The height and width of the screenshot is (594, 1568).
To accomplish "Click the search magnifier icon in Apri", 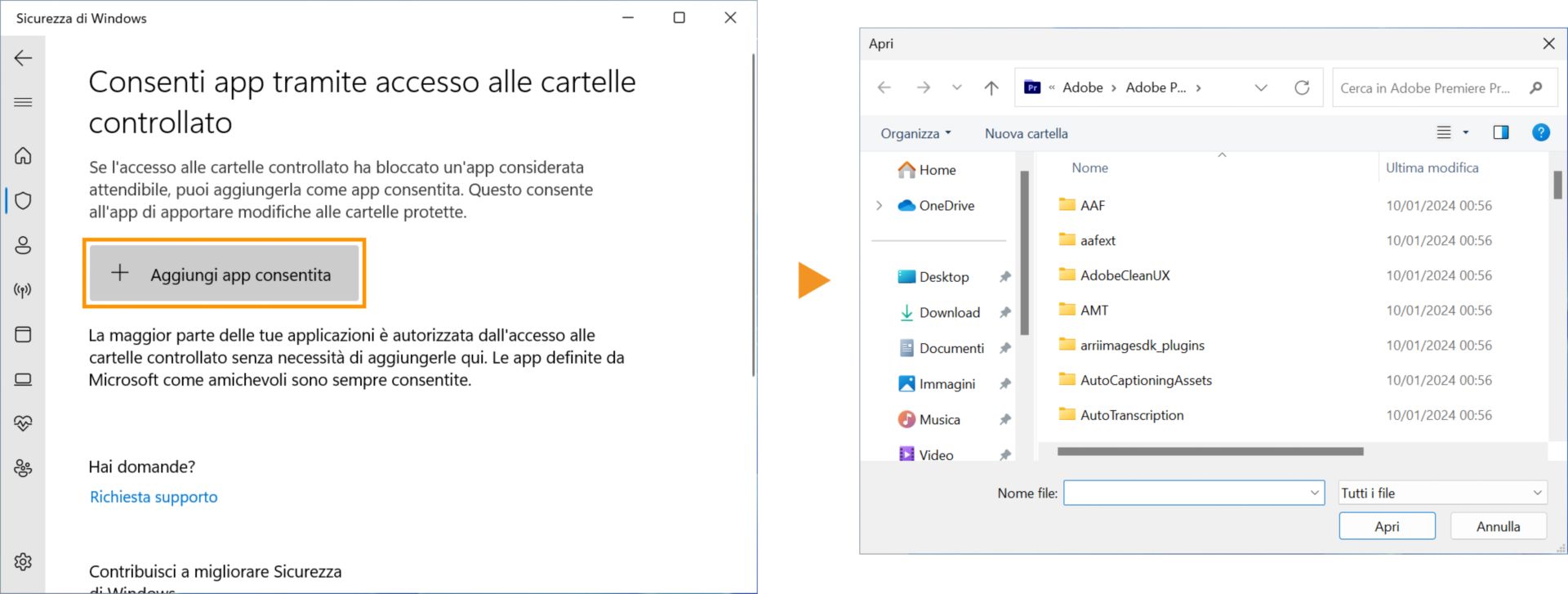I will click(1536, 87).
